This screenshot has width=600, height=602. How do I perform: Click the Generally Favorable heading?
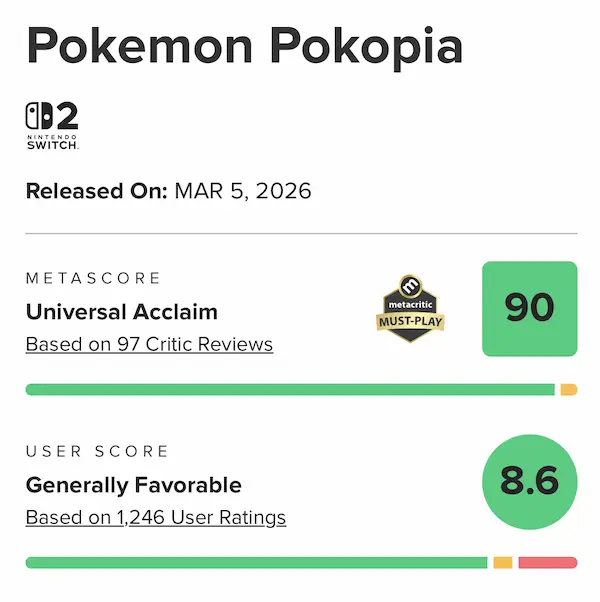(134, 486)
